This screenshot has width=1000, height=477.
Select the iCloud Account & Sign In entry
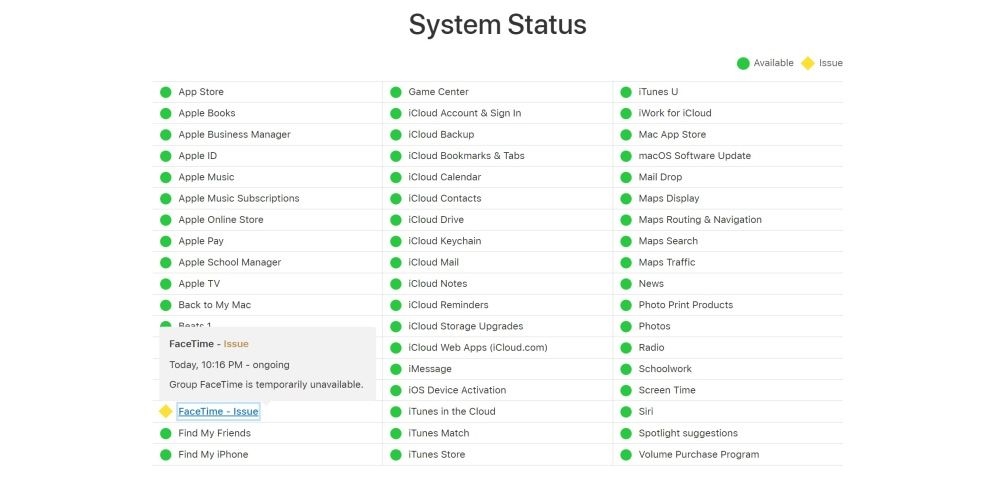point(465,113)
